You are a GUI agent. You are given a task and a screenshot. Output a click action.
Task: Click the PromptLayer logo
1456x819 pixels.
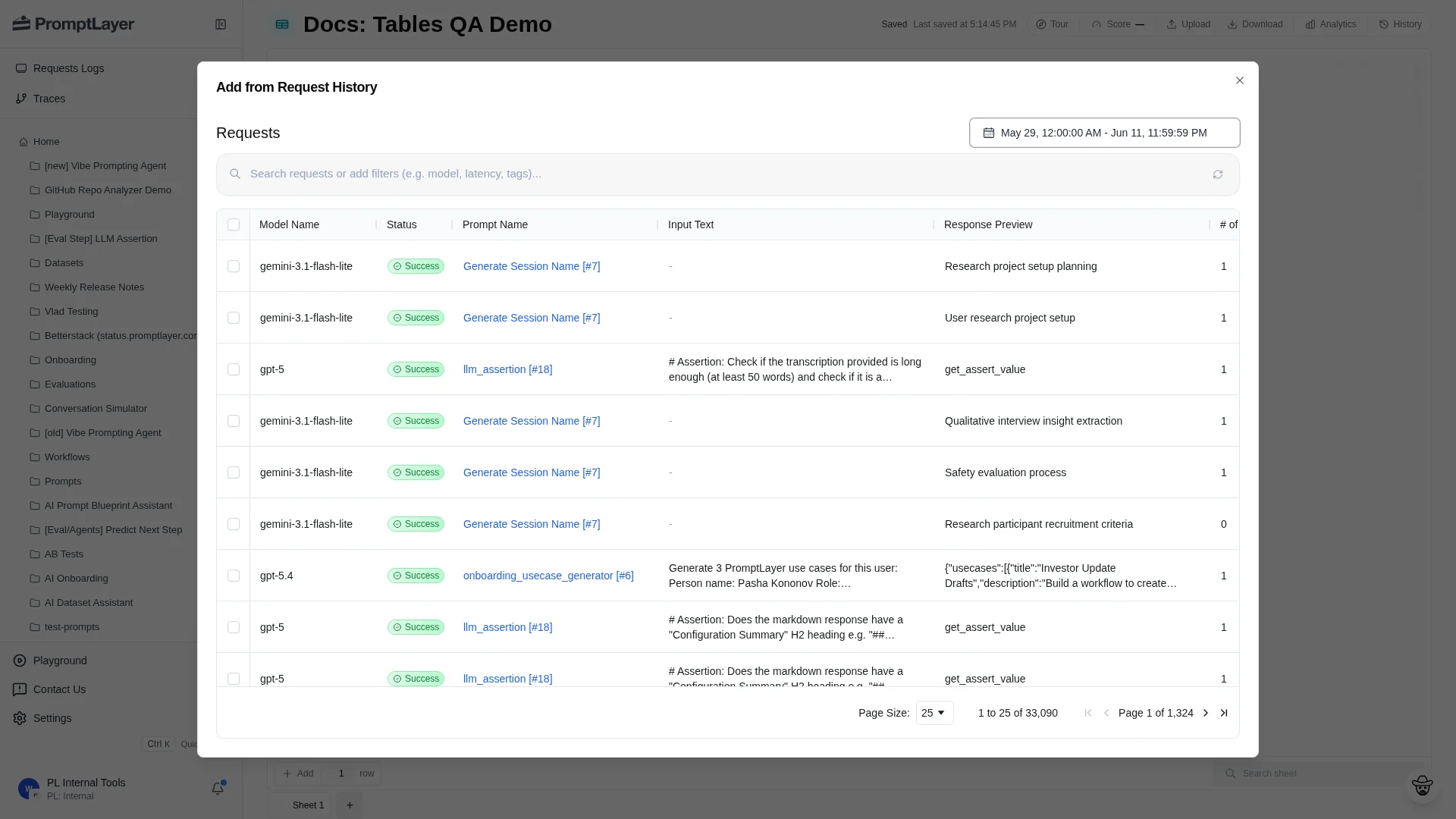[x=74, y=24]
